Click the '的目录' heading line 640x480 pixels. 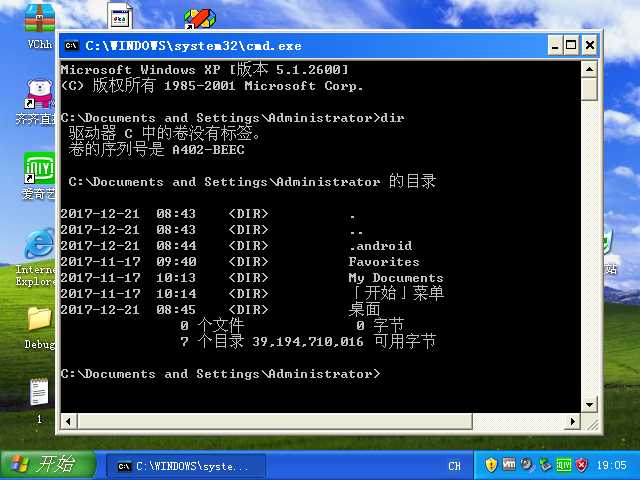[x=412, y=181]
